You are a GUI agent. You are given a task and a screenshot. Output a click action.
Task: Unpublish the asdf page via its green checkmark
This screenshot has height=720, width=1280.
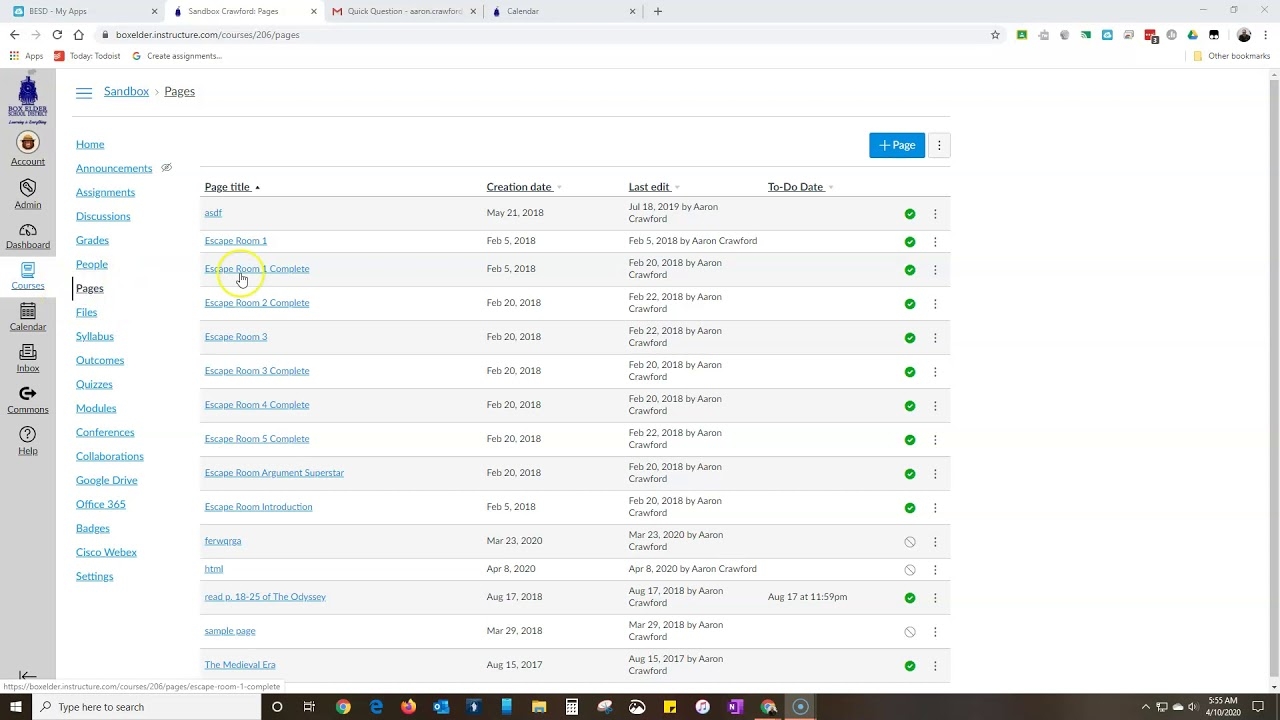[x=909, y=213]
